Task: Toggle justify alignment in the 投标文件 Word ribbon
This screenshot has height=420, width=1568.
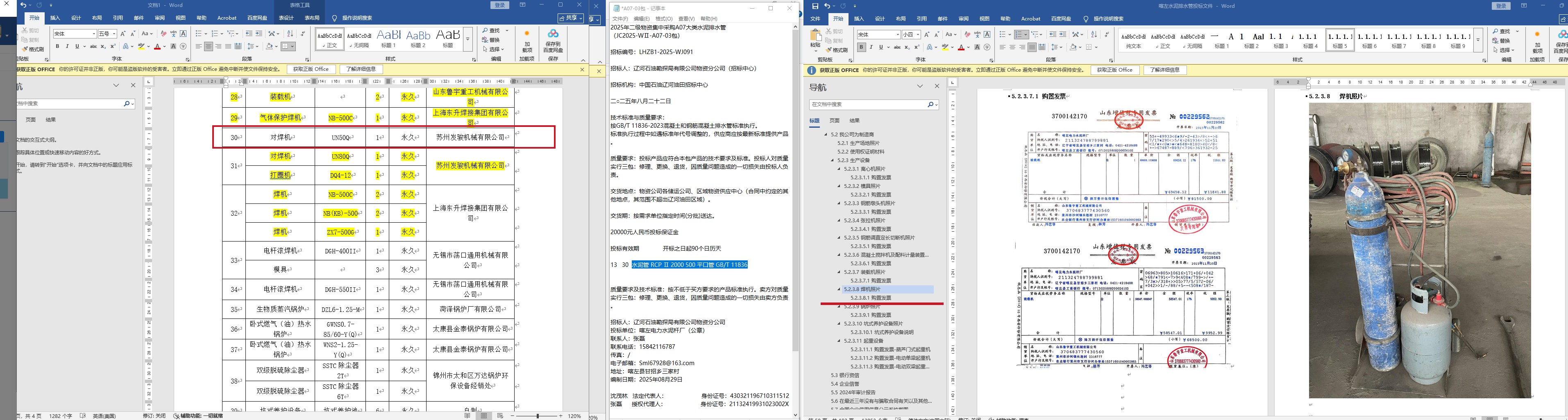Action: coord(1032,47)
